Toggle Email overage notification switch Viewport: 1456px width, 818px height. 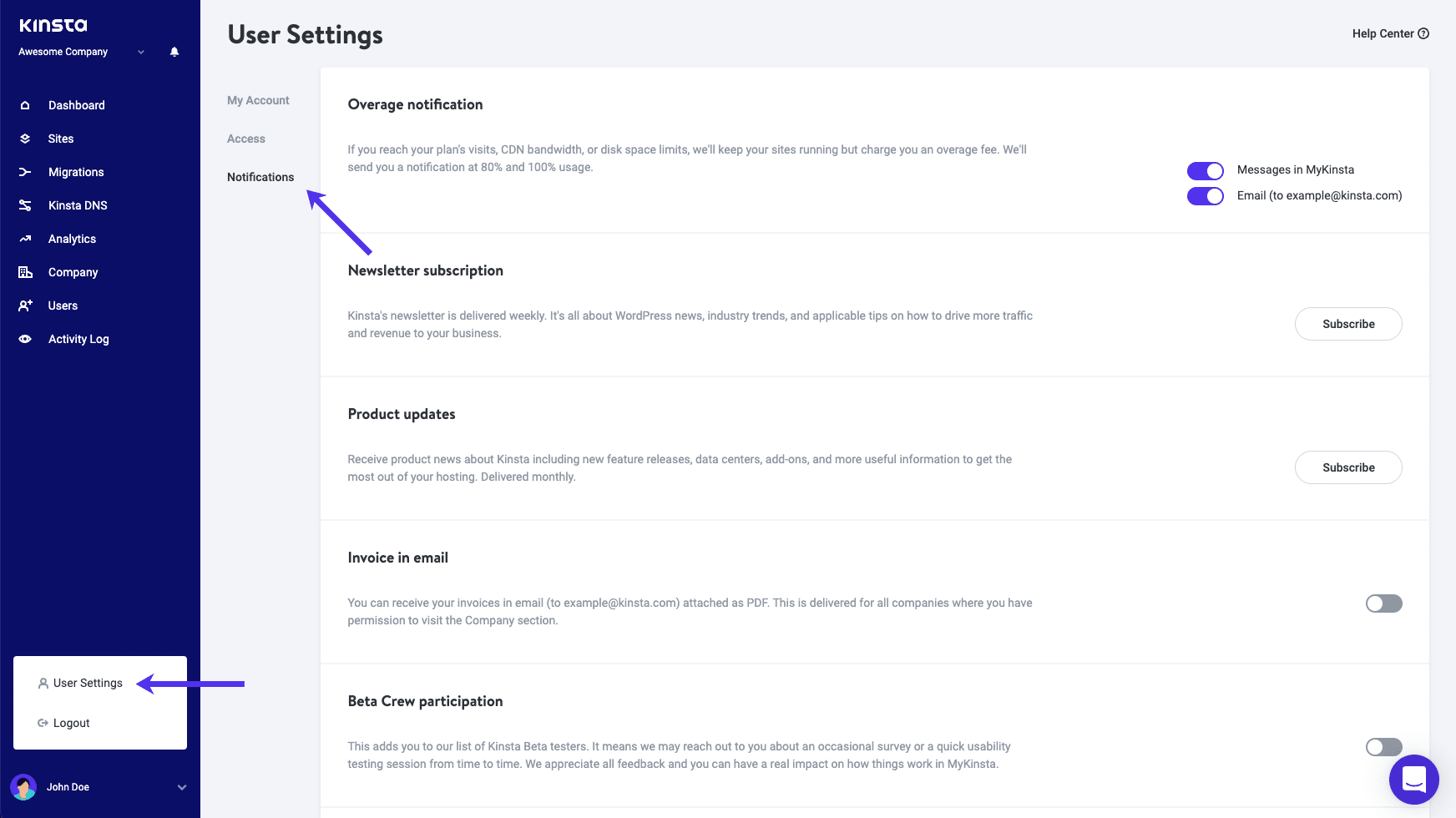[1206, 196]
